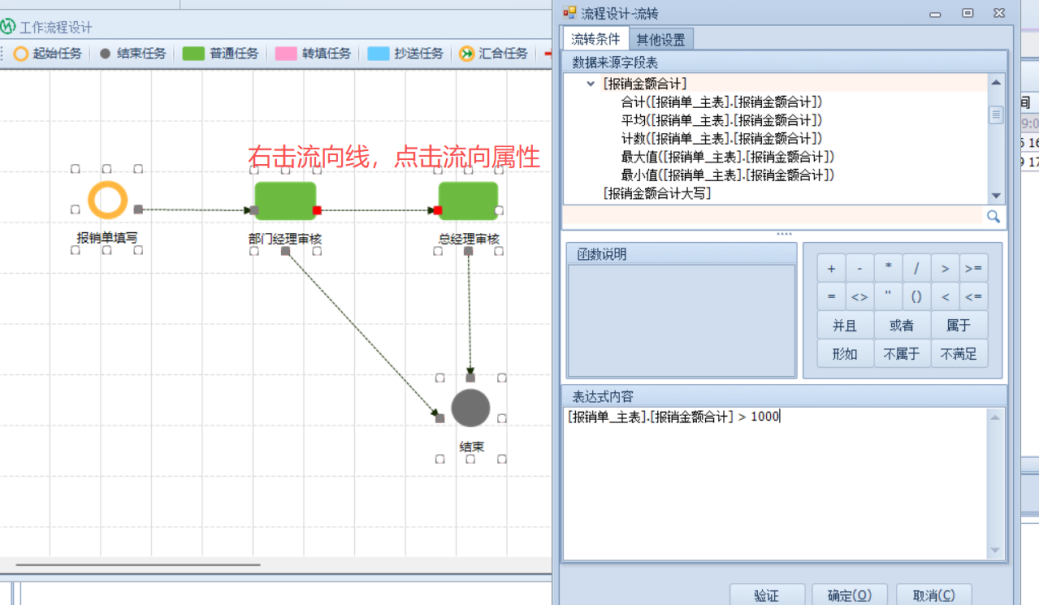Click the 报销单填写 start node circle
The width and height of the screenshot is (1040, 606).
[107, 201]
